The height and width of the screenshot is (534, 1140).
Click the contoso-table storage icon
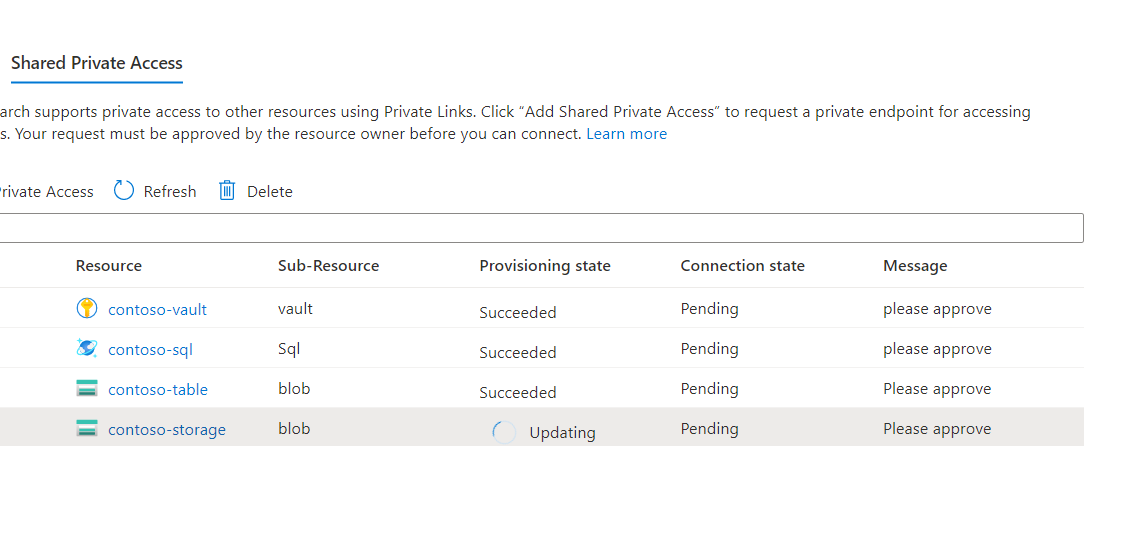[87, 389]
